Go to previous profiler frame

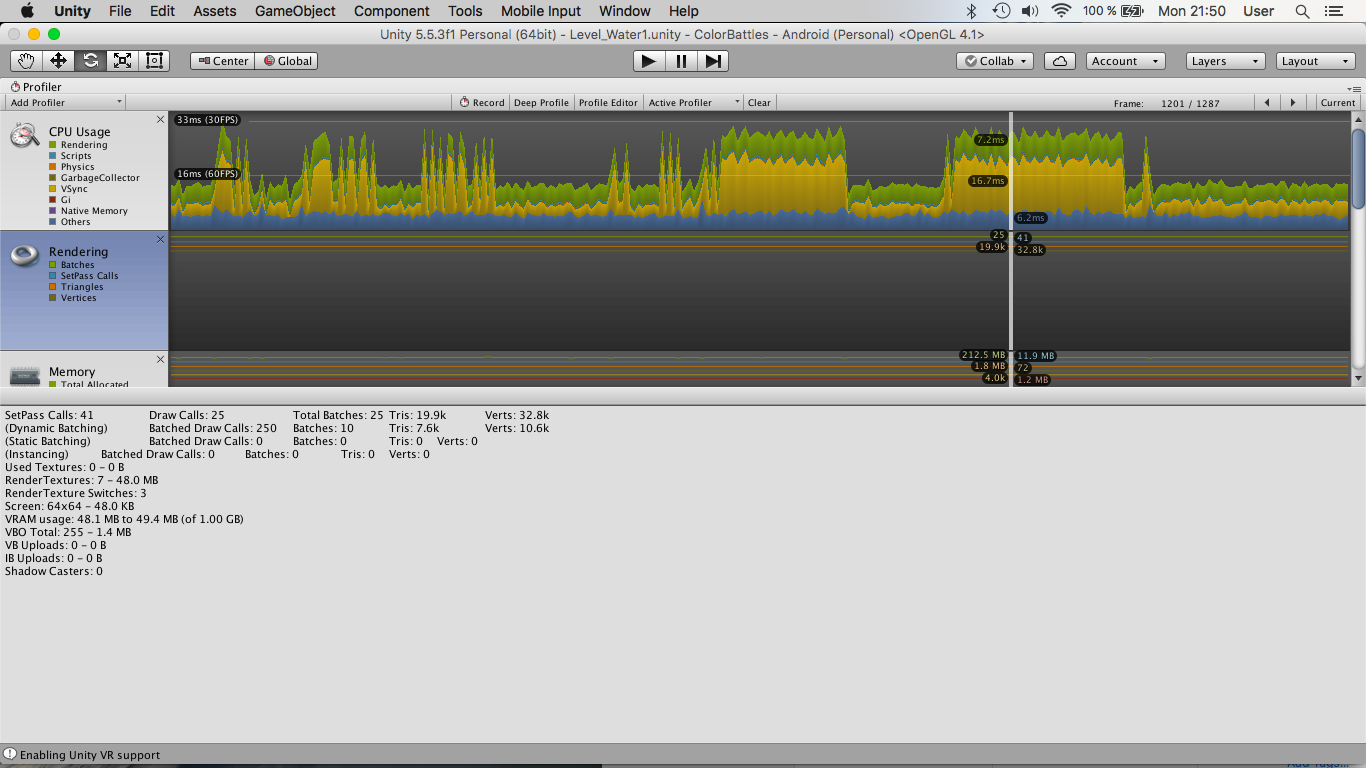click(x=1267, y=103)
